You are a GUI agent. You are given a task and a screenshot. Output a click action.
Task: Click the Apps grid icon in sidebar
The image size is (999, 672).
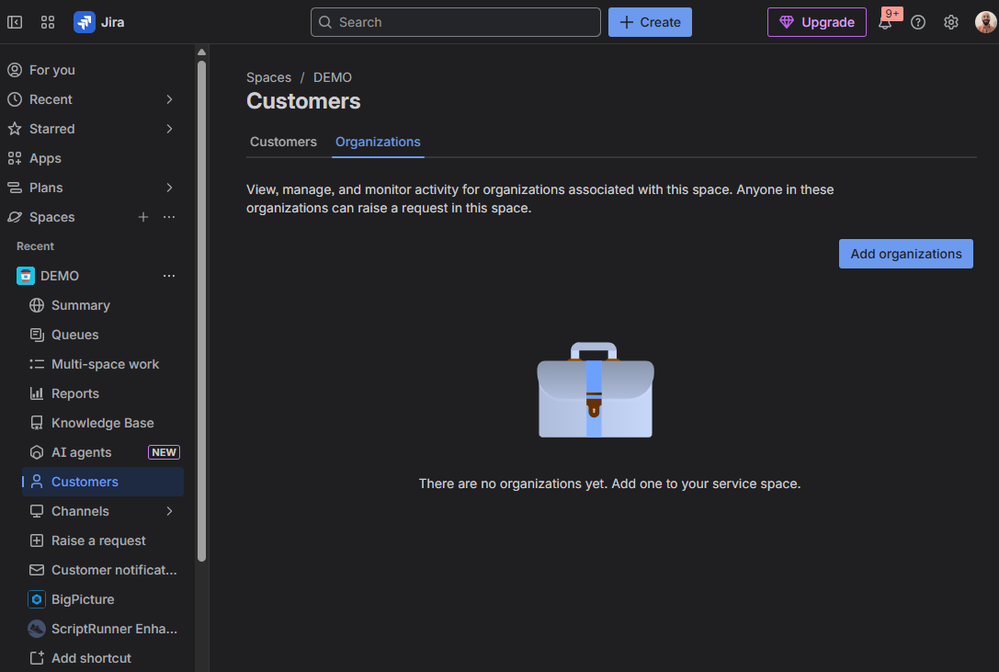point(15,158)
